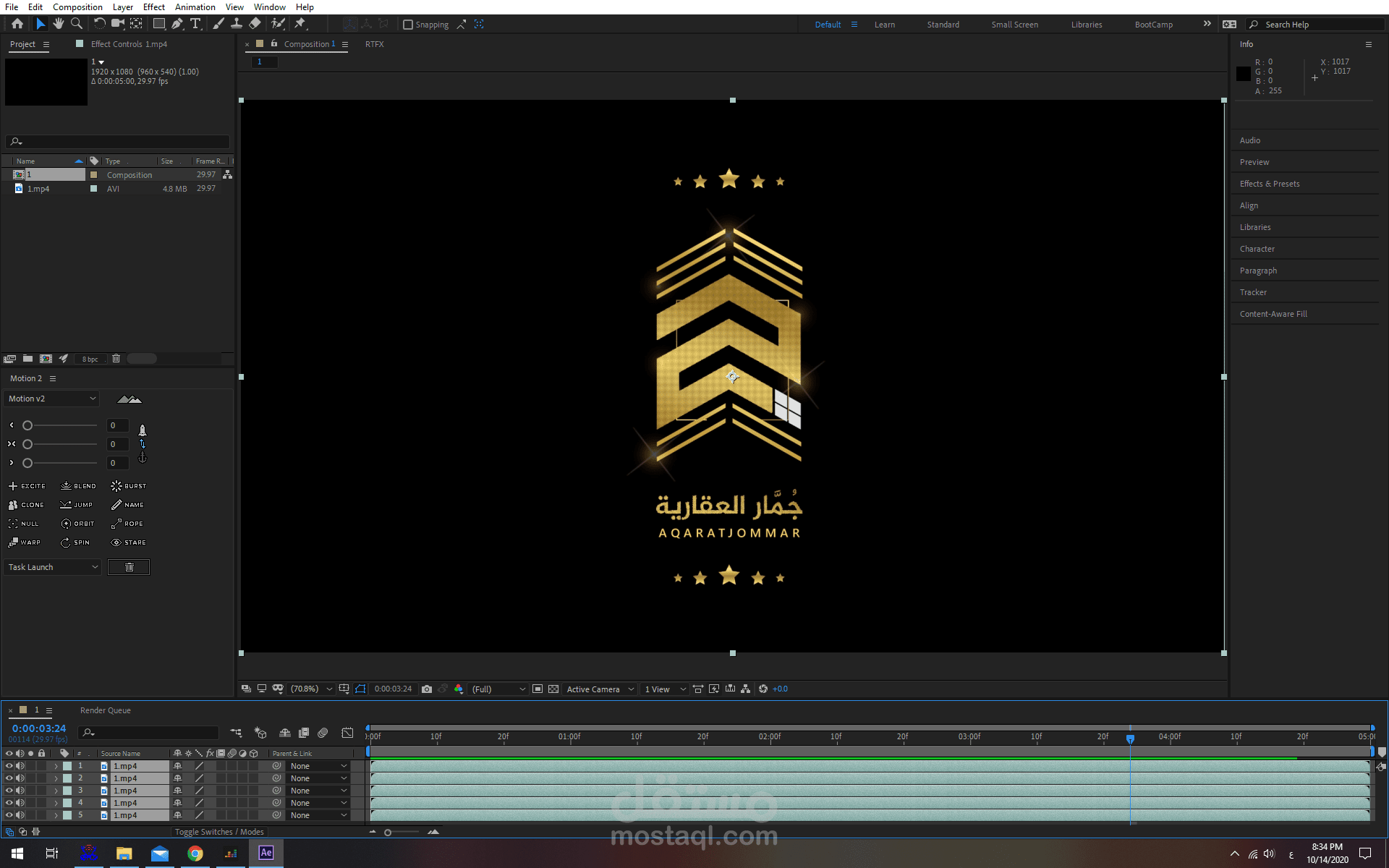Choose the Hand tool

(x=59, y=24)
